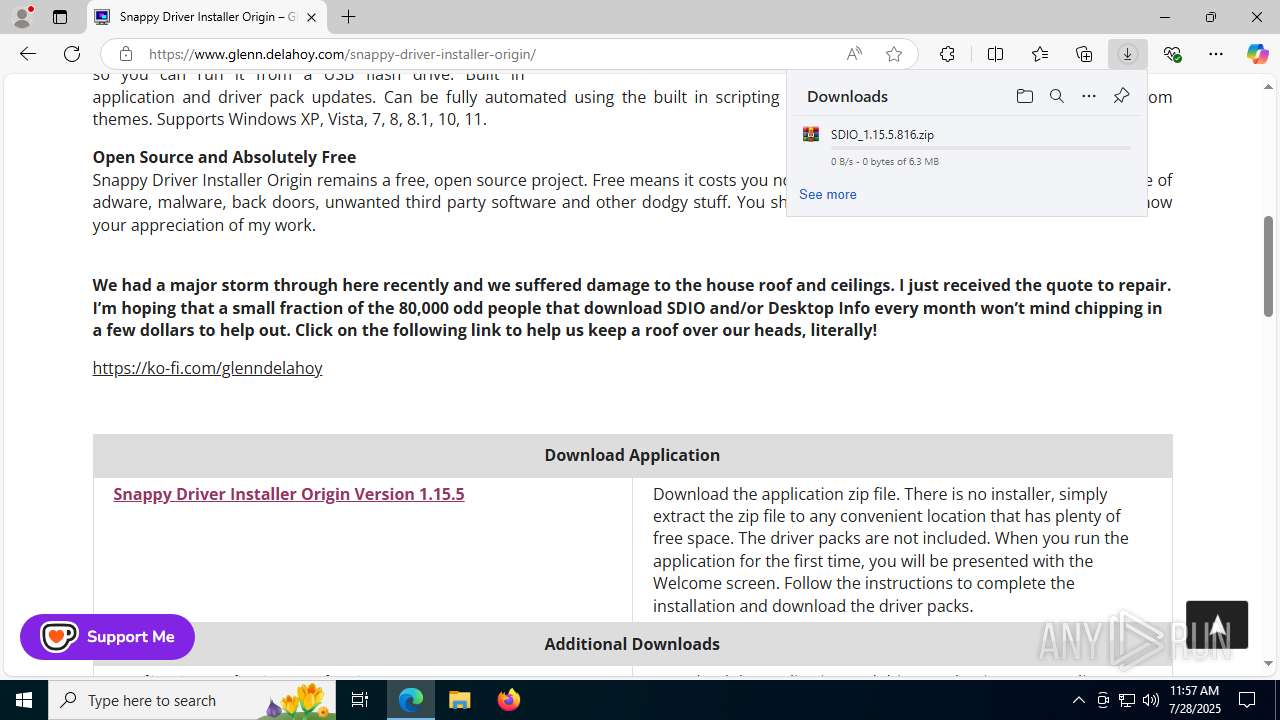View site information lock icon
The width and height of the screenshot is (1280, 720).
tap(125, 54)
